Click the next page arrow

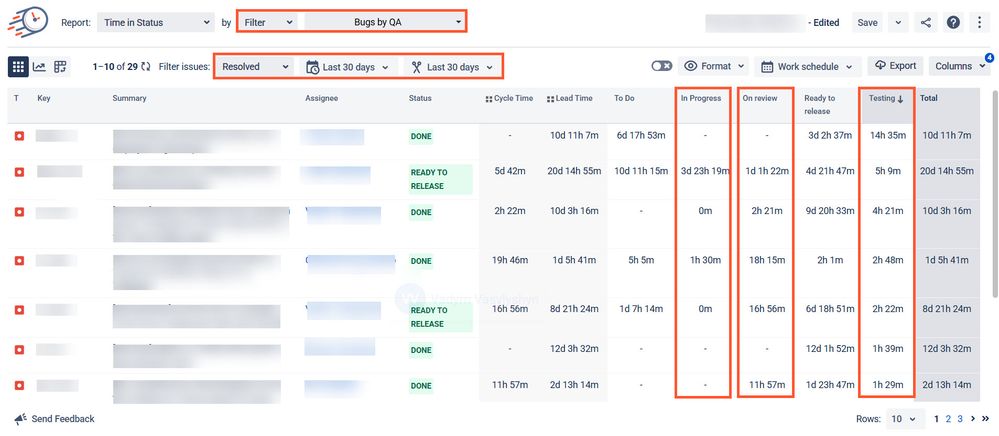click(973, 419)
